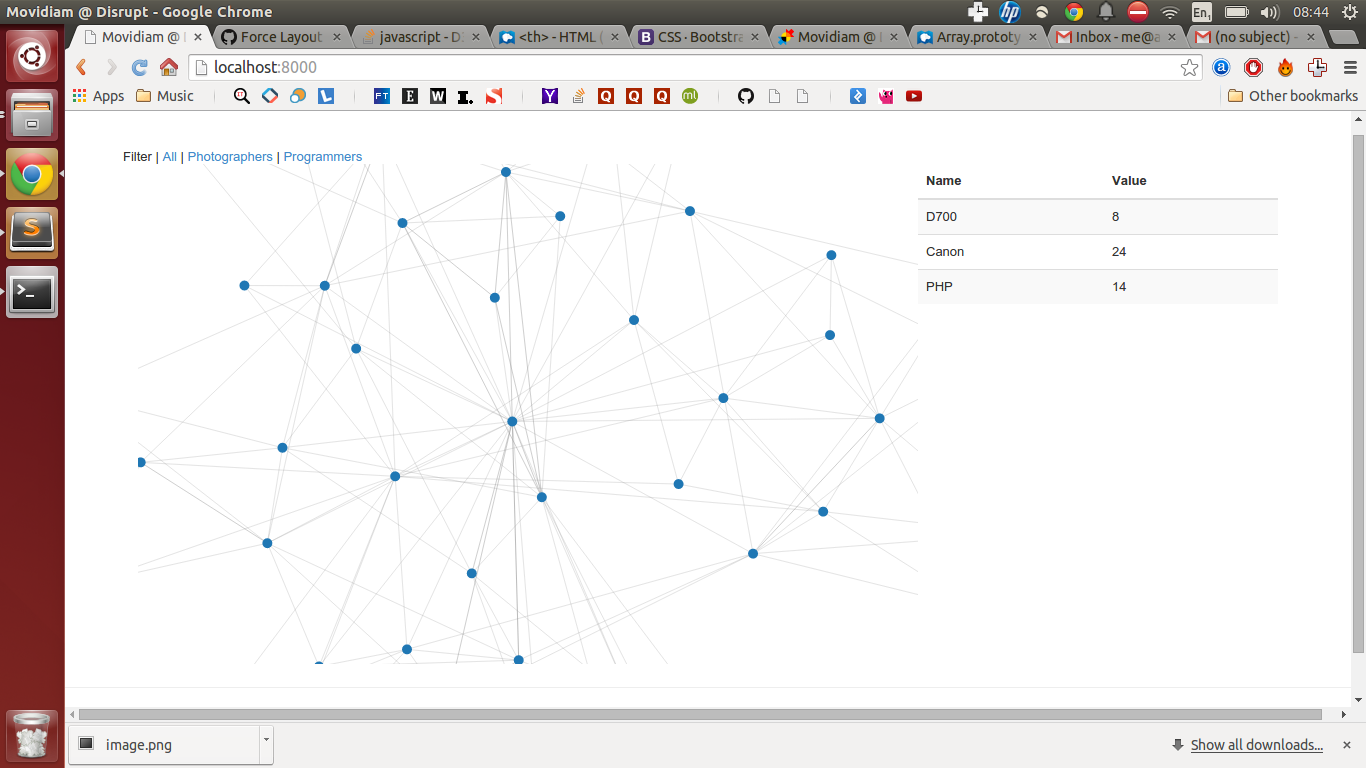The image size is (1366, 768).
Task: Go back using the browser back arrow
Action: pos(82,67)
